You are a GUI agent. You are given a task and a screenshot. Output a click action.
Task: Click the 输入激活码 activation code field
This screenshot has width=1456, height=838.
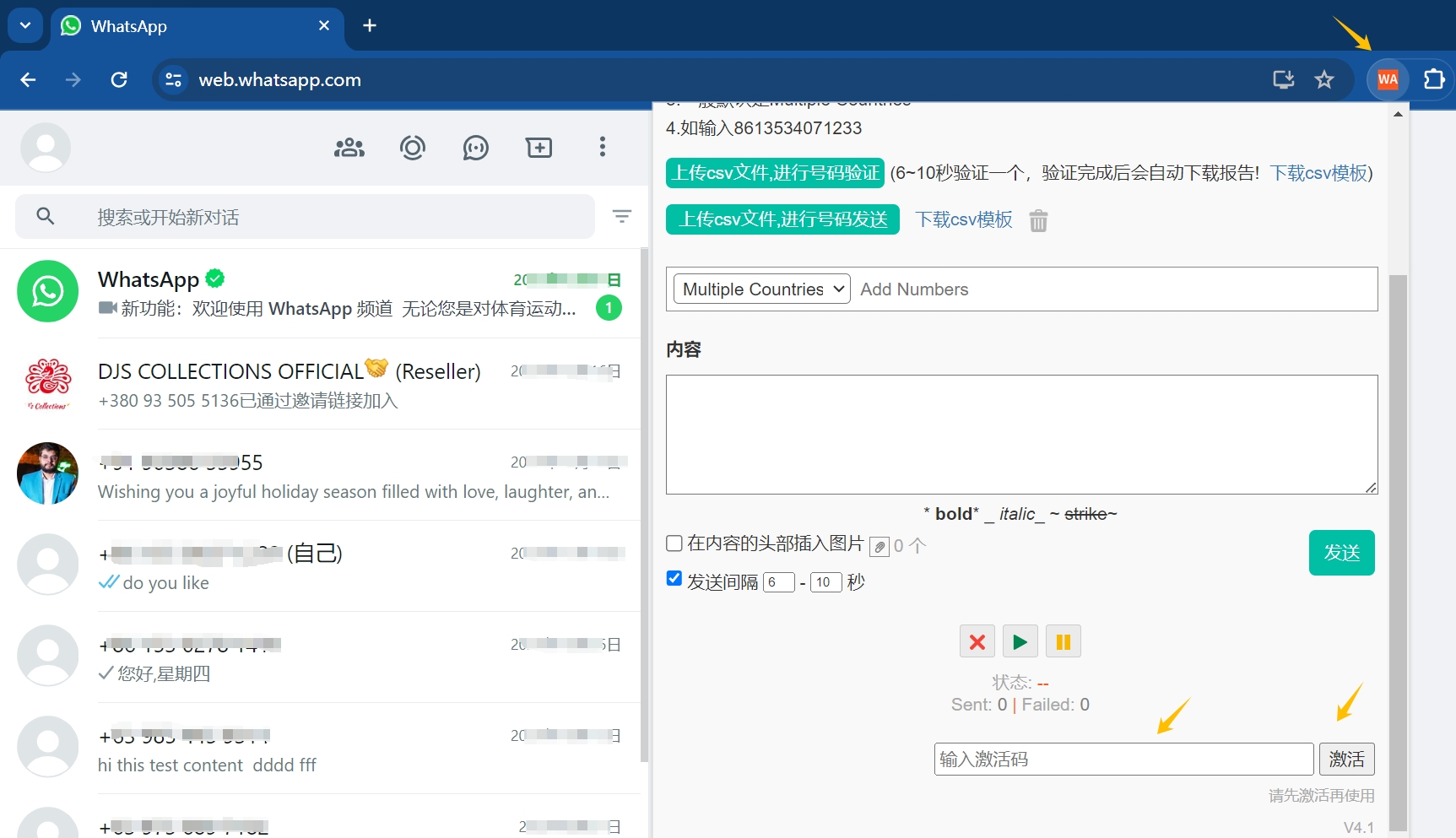(1124, 759)
